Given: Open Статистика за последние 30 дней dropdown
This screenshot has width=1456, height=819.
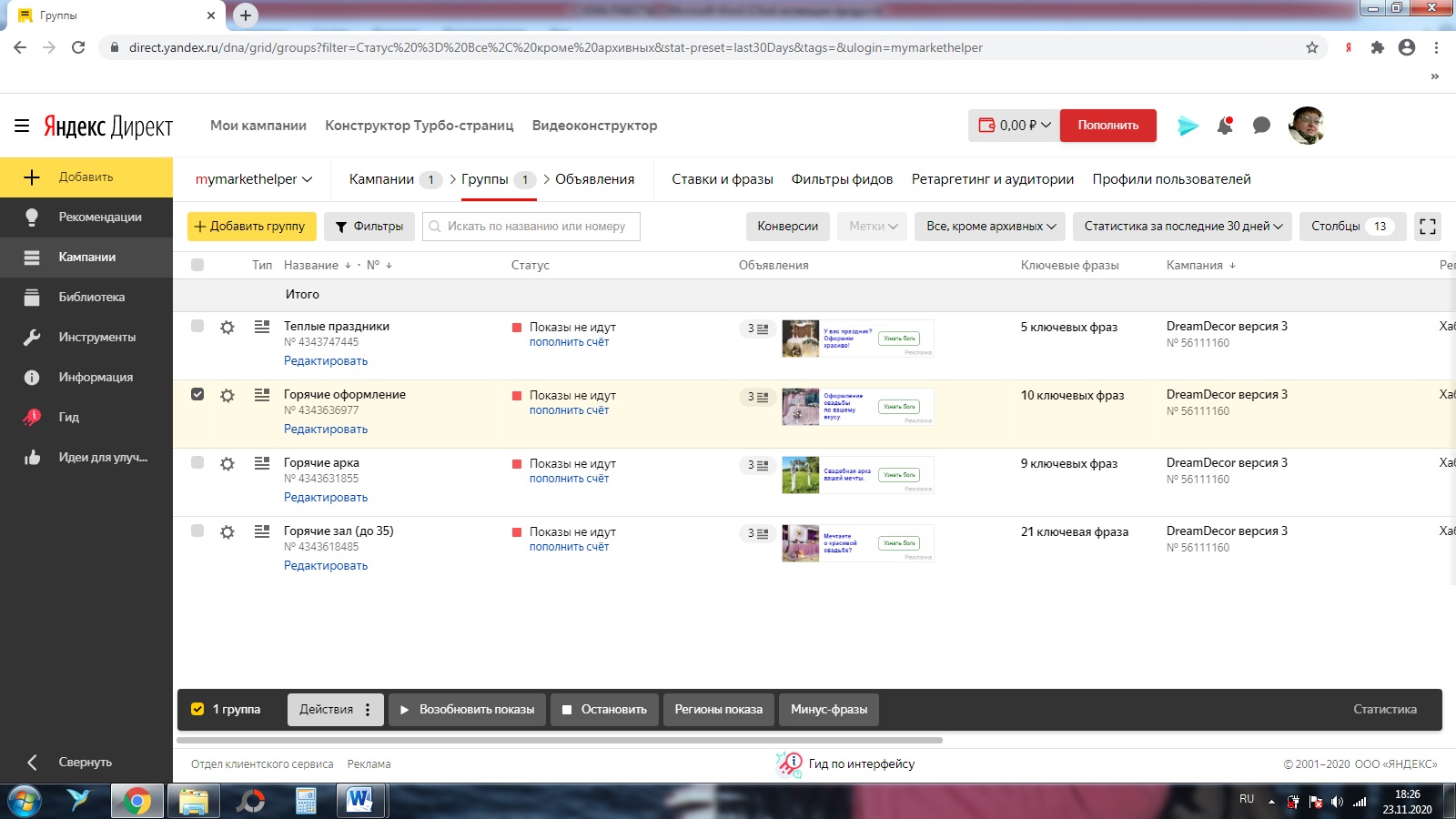Looking at the screenshot, I should pyautogui.click(x=1183, y=227).
